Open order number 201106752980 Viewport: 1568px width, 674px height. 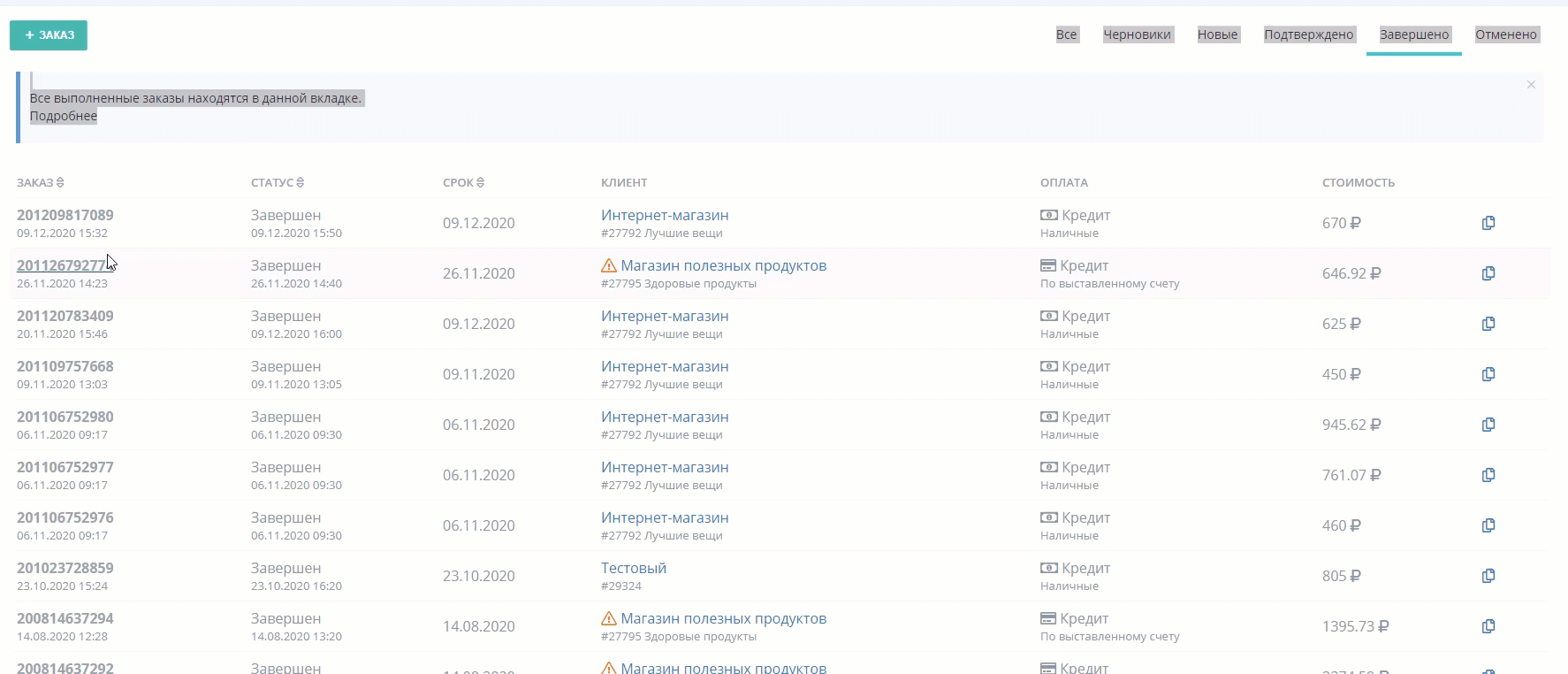pyautogui.click(x=65, y=417)
